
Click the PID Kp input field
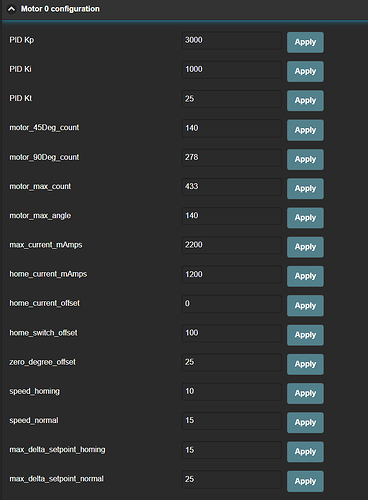point(232,40)
